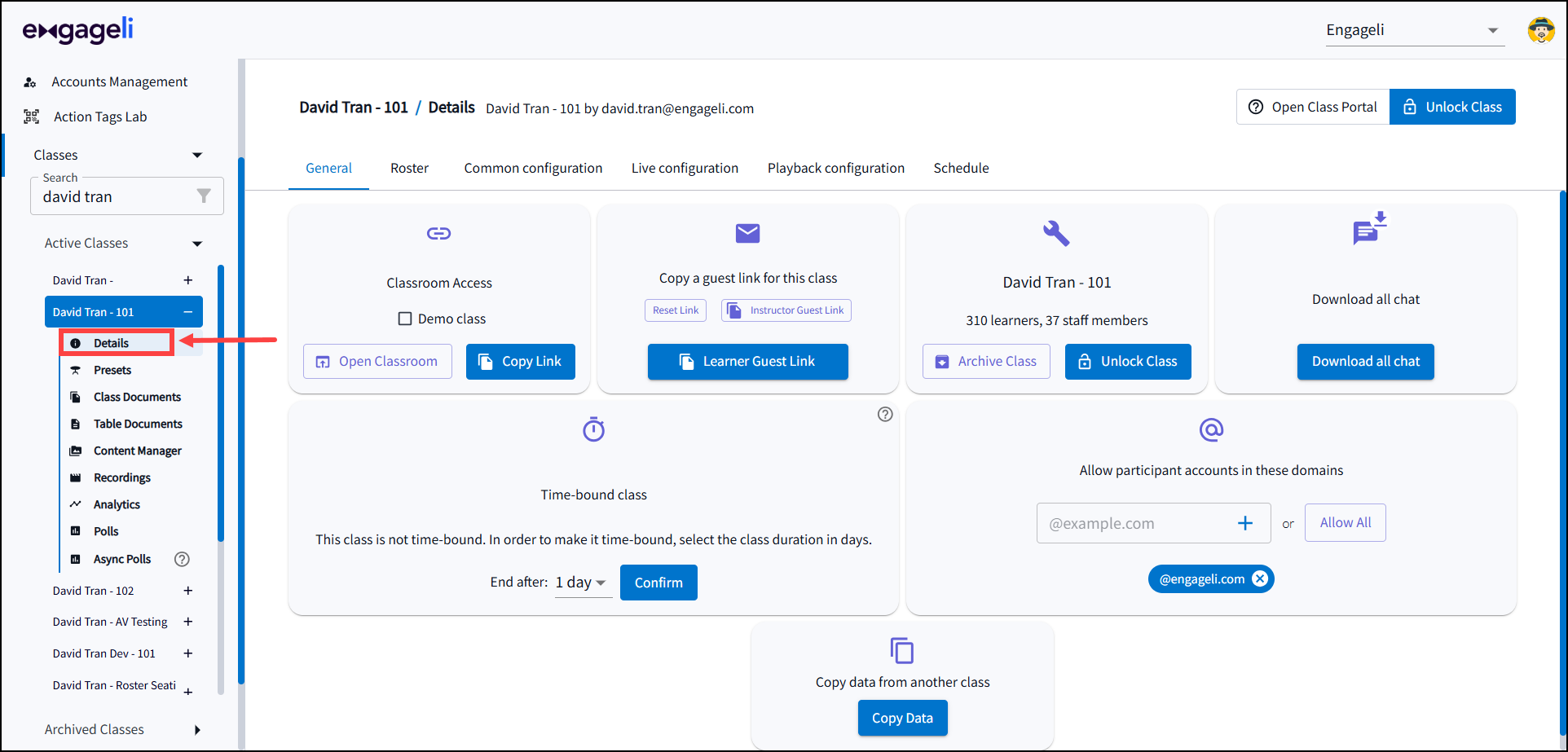Image resolution: width=1568 pixels, height=752 pixels.
Task: Open Recordings in the class sidebar
Action: 121,477
